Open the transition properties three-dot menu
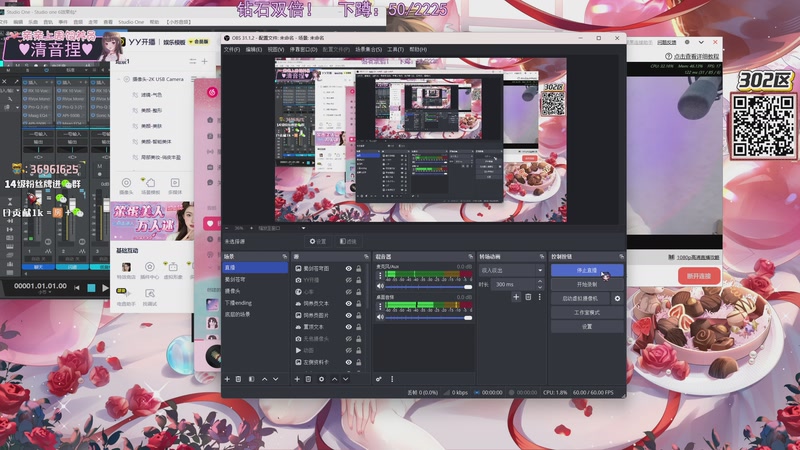800x450 pixels. pyautogui.click(x=539, y=297)
